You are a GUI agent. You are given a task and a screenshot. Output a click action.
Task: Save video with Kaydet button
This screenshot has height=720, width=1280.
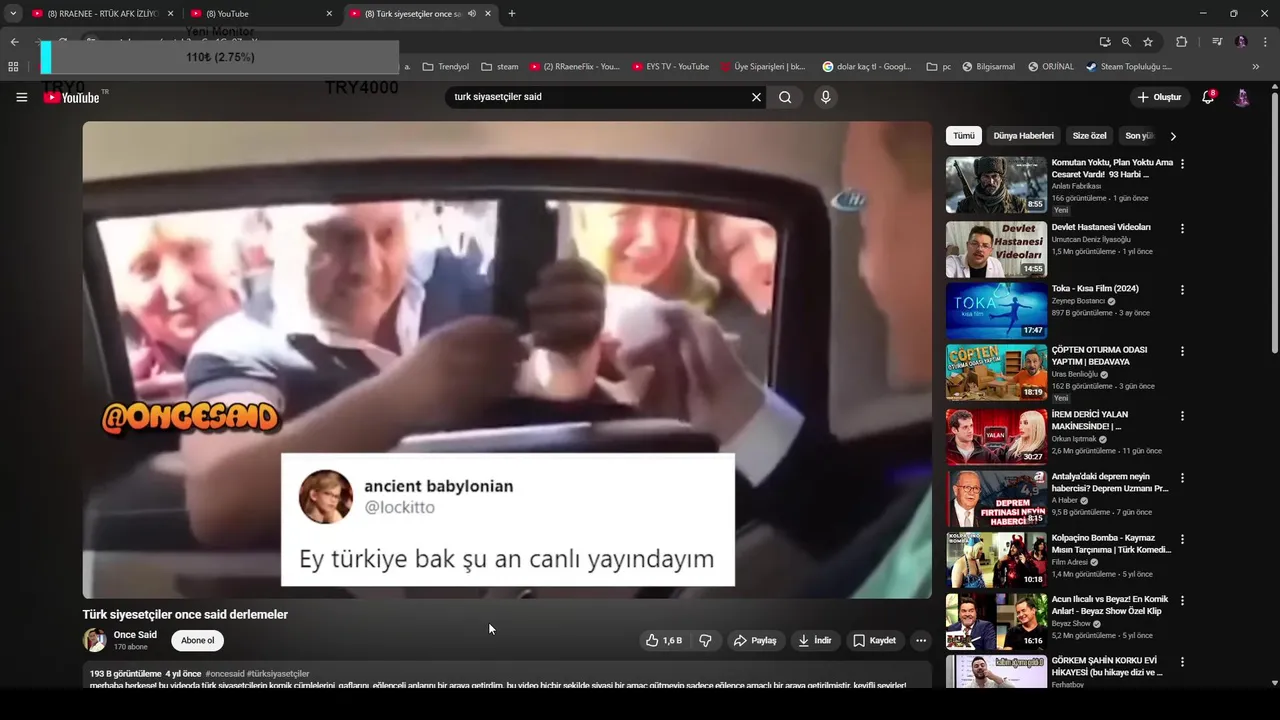click(874, 640)
